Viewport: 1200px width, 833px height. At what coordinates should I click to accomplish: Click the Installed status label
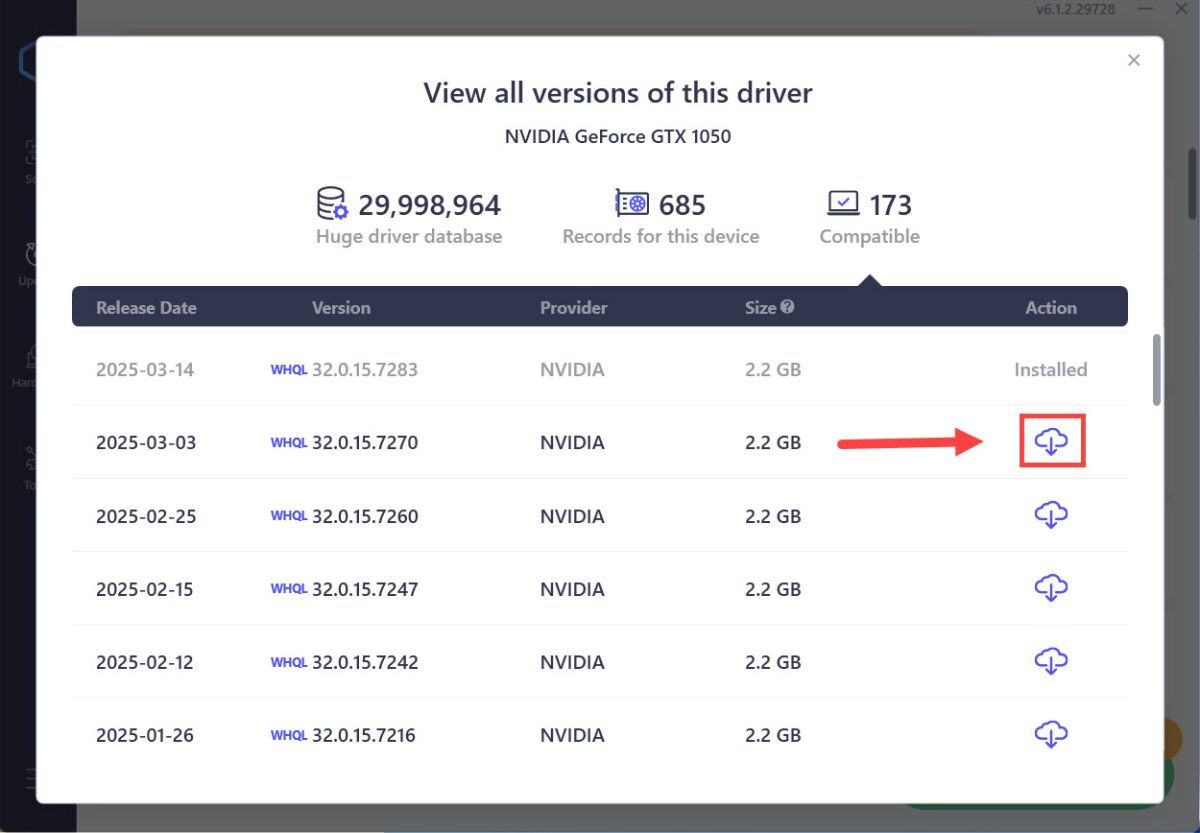click(x=1050, y=369)
